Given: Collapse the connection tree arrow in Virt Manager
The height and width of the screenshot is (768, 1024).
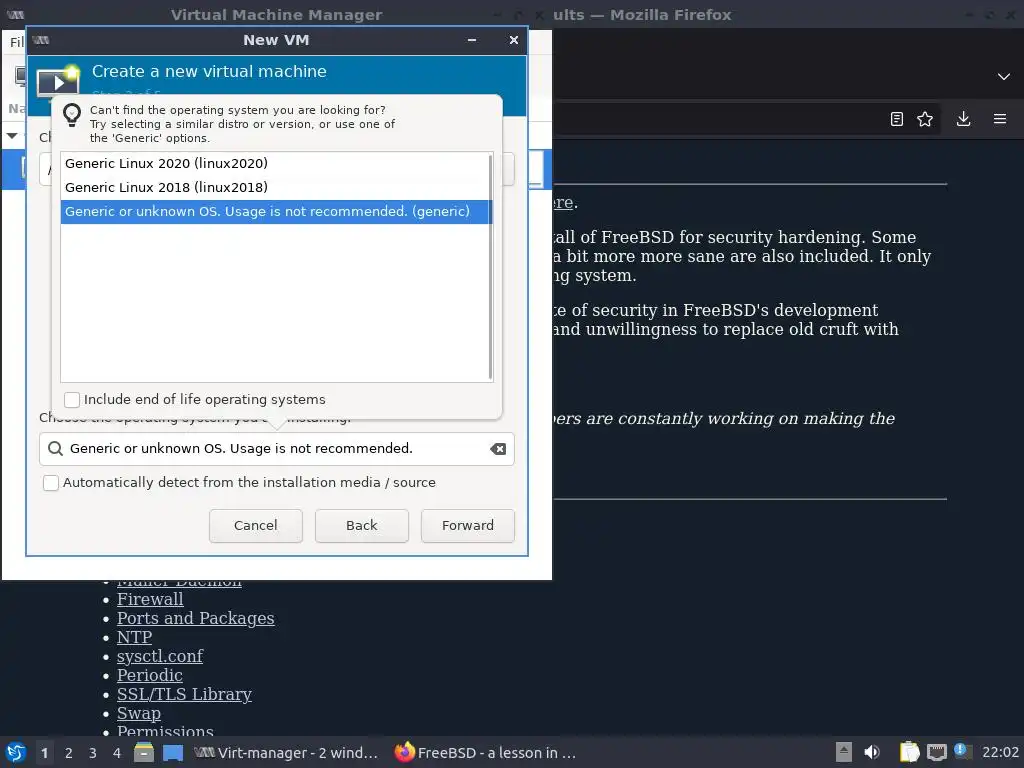Looking at the screenshot, I should (x=12, y=136).
